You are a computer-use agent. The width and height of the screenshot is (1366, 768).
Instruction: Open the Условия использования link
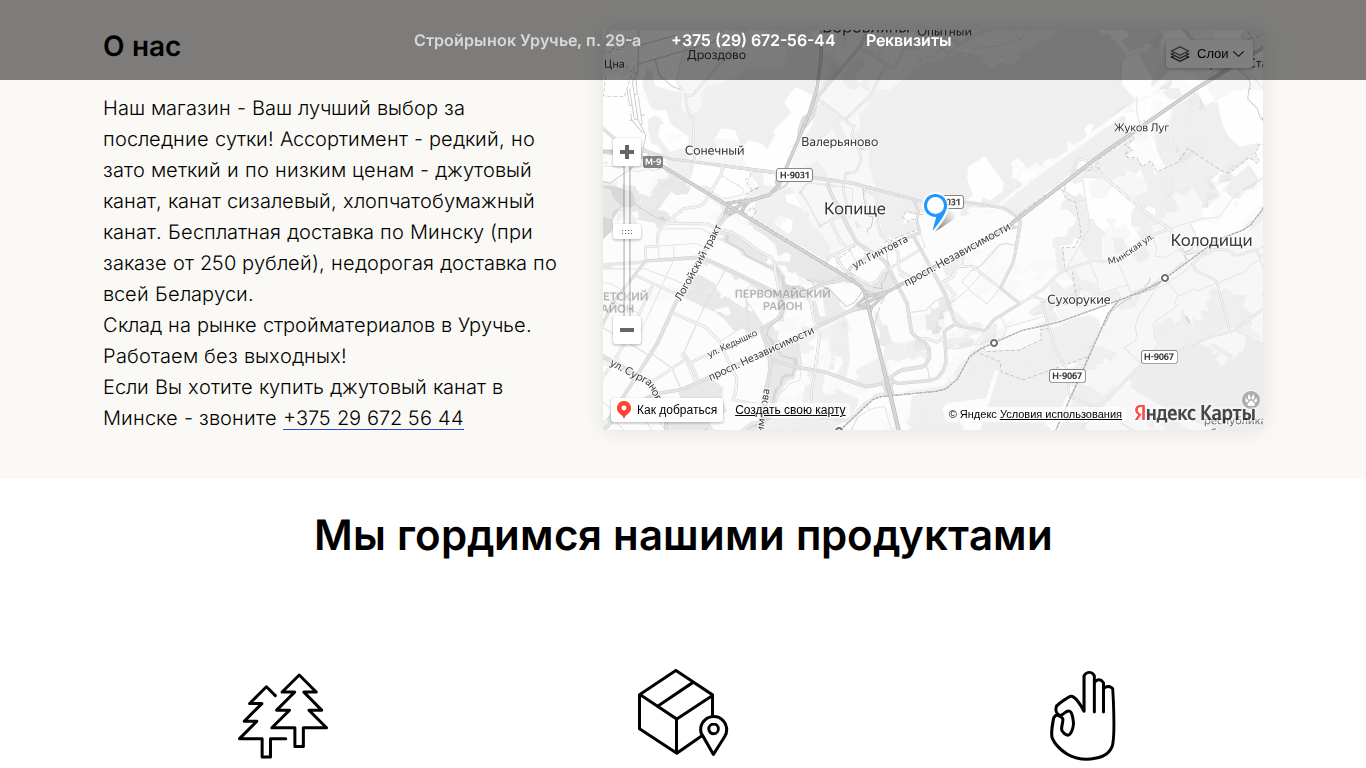tap(1060, 414)
